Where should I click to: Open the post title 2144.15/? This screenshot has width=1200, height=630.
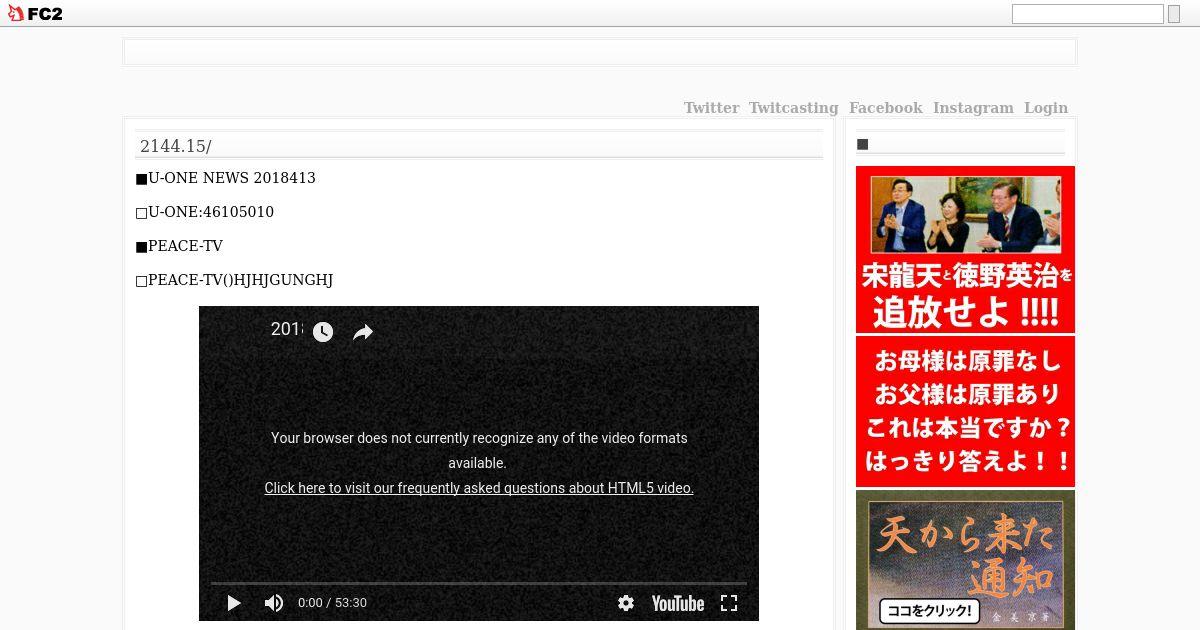click(x=176, y=146)
